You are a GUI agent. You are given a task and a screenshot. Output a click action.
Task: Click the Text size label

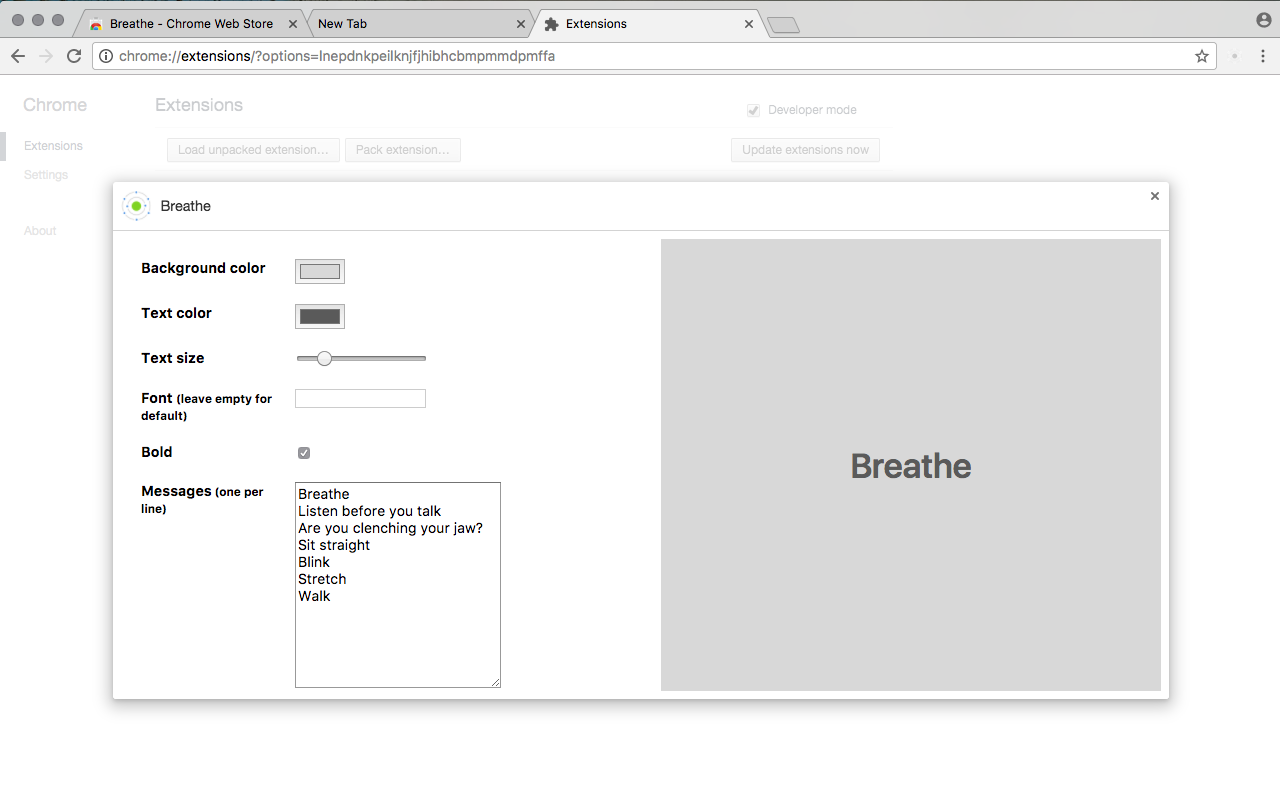pos(173,358)
